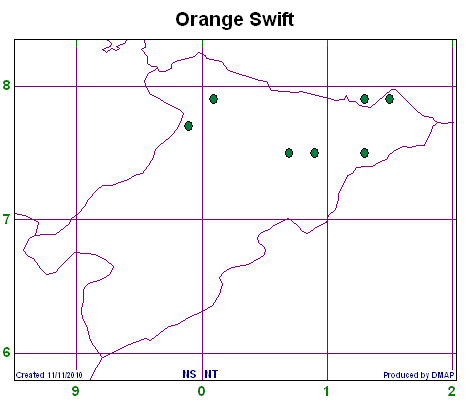This screenshot has height=402, width=471.
Task: Click the easting axis label 1
Action: coord(327,391)
